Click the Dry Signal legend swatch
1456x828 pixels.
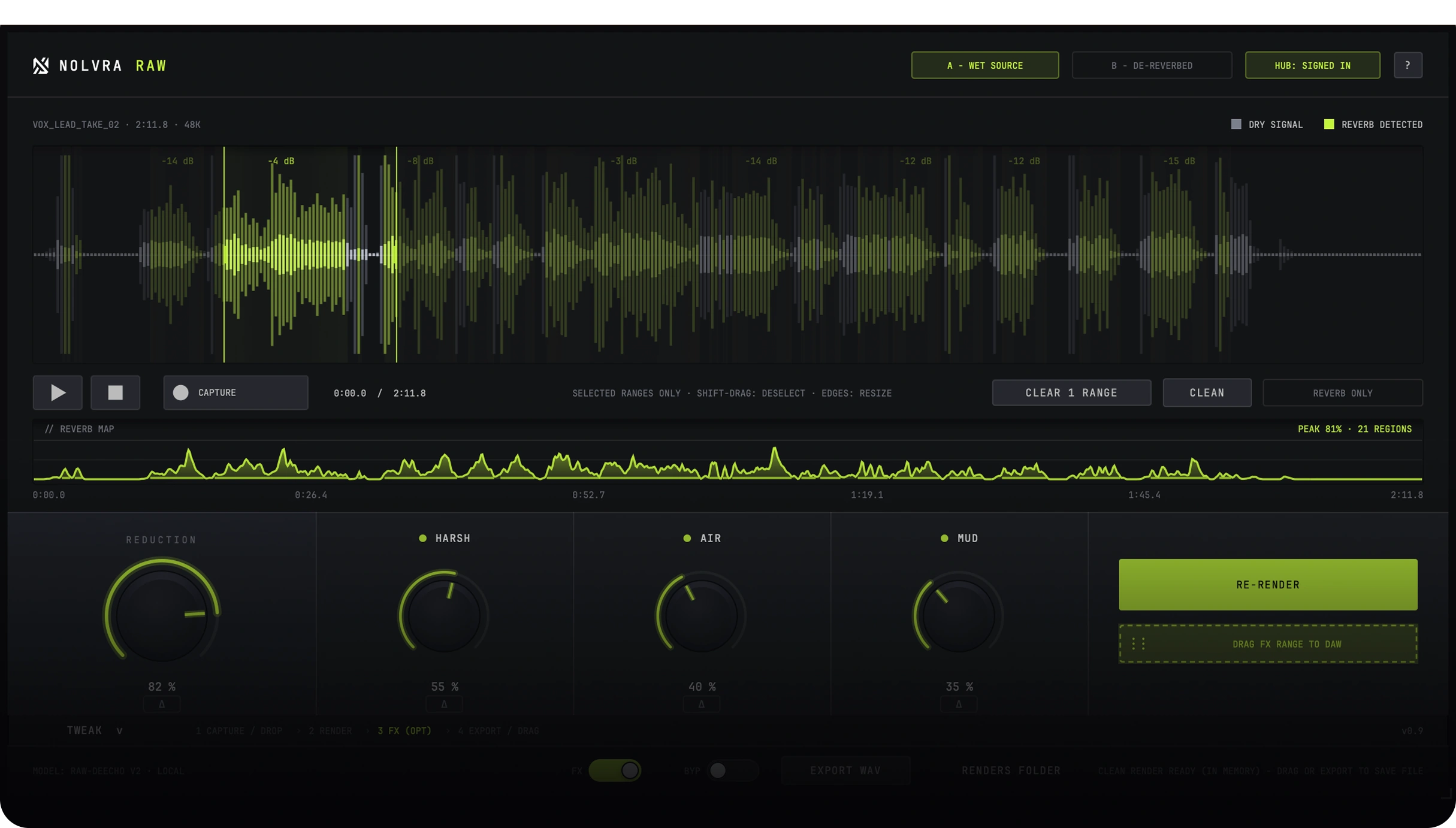point(1236,124)
